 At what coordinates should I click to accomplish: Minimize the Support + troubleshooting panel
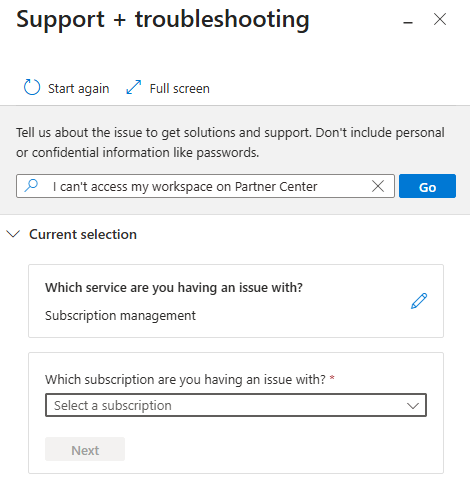tap(408, 22)
